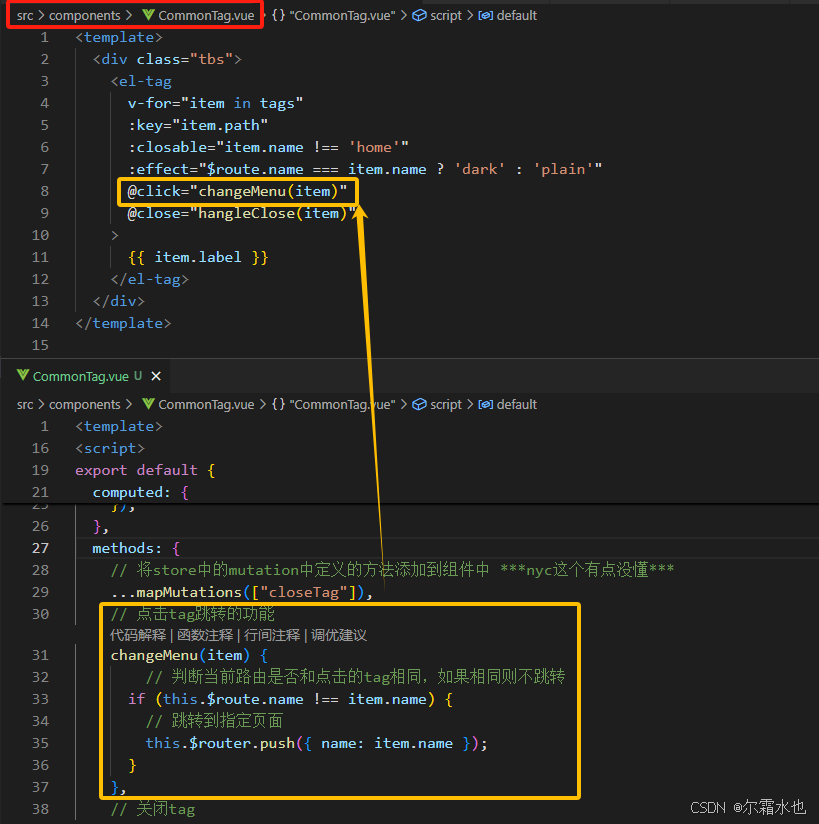819x824 pixels.
Task: Click line number 8 in the gutter
Action: point(44,191)
